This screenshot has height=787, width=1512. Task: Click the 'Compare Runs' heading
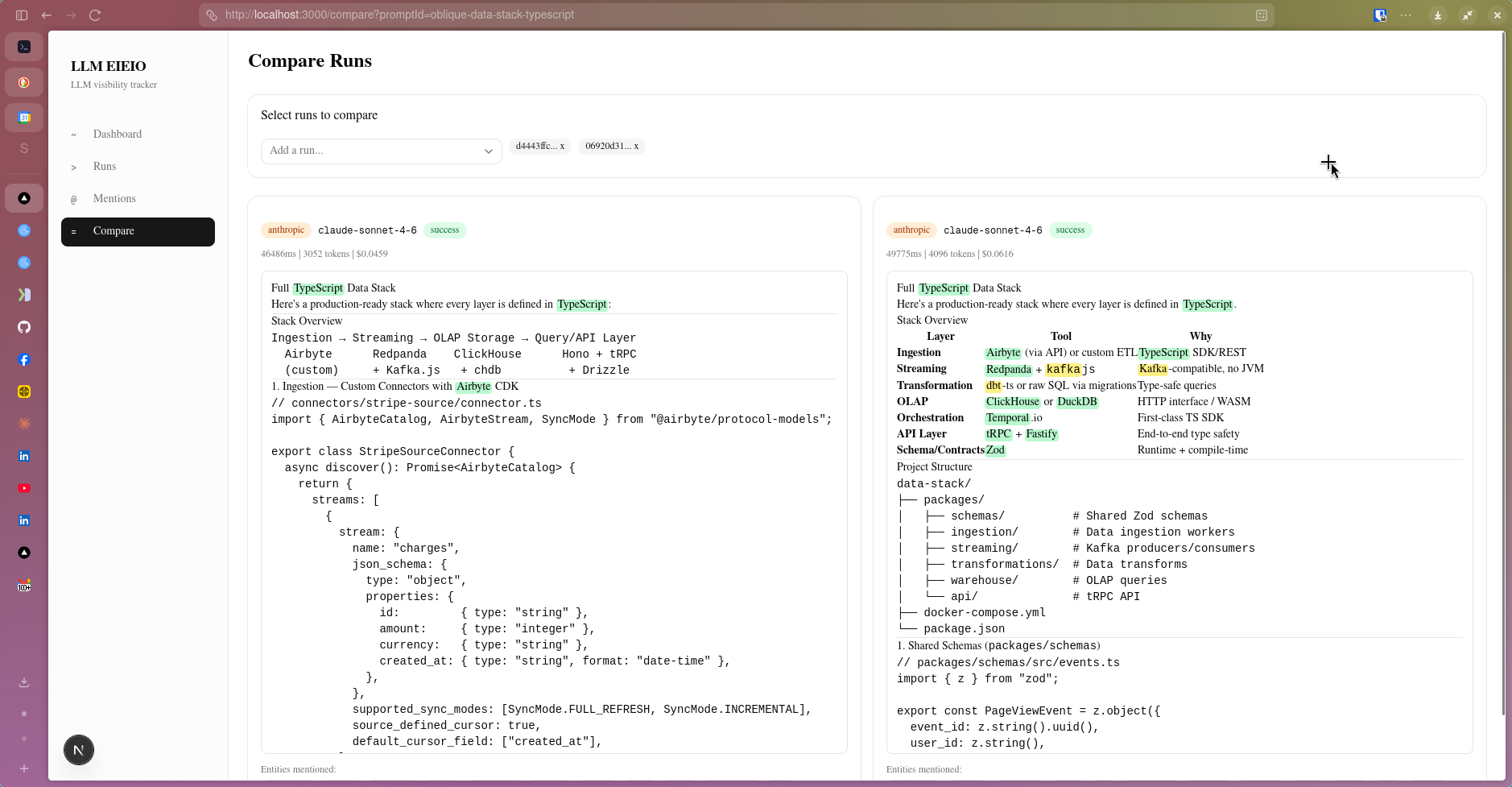(x=310, y=61)
